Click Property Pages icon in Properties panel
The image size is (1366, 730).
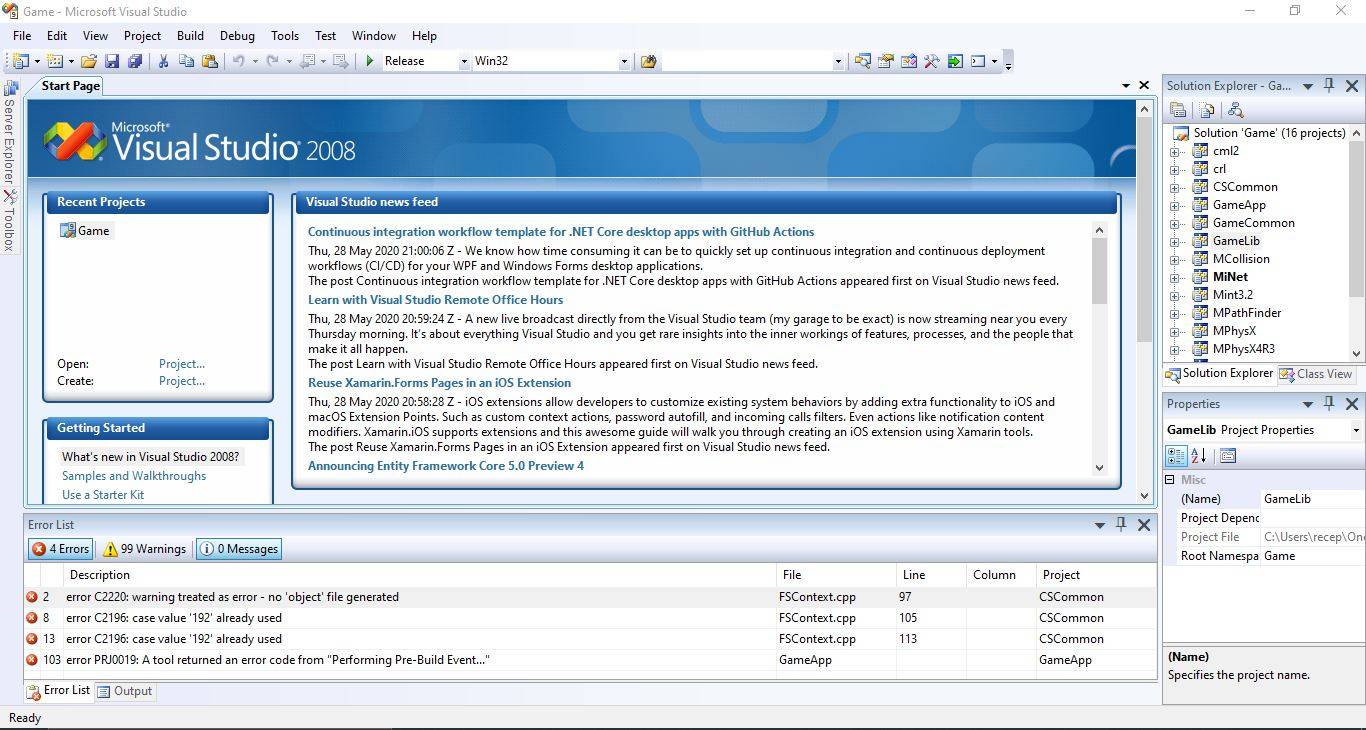click(1228, 456)
